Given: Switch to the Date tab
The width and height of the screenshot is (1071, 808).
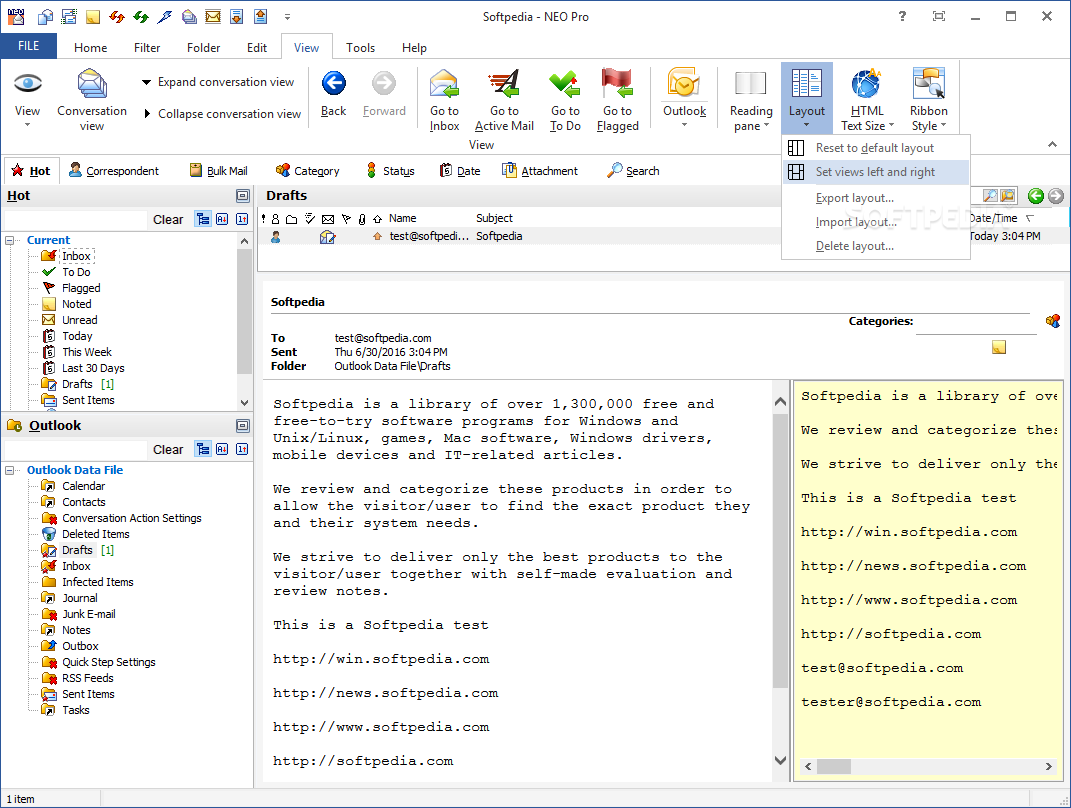Looking at the screenshot, I should (x=460, y=171).
